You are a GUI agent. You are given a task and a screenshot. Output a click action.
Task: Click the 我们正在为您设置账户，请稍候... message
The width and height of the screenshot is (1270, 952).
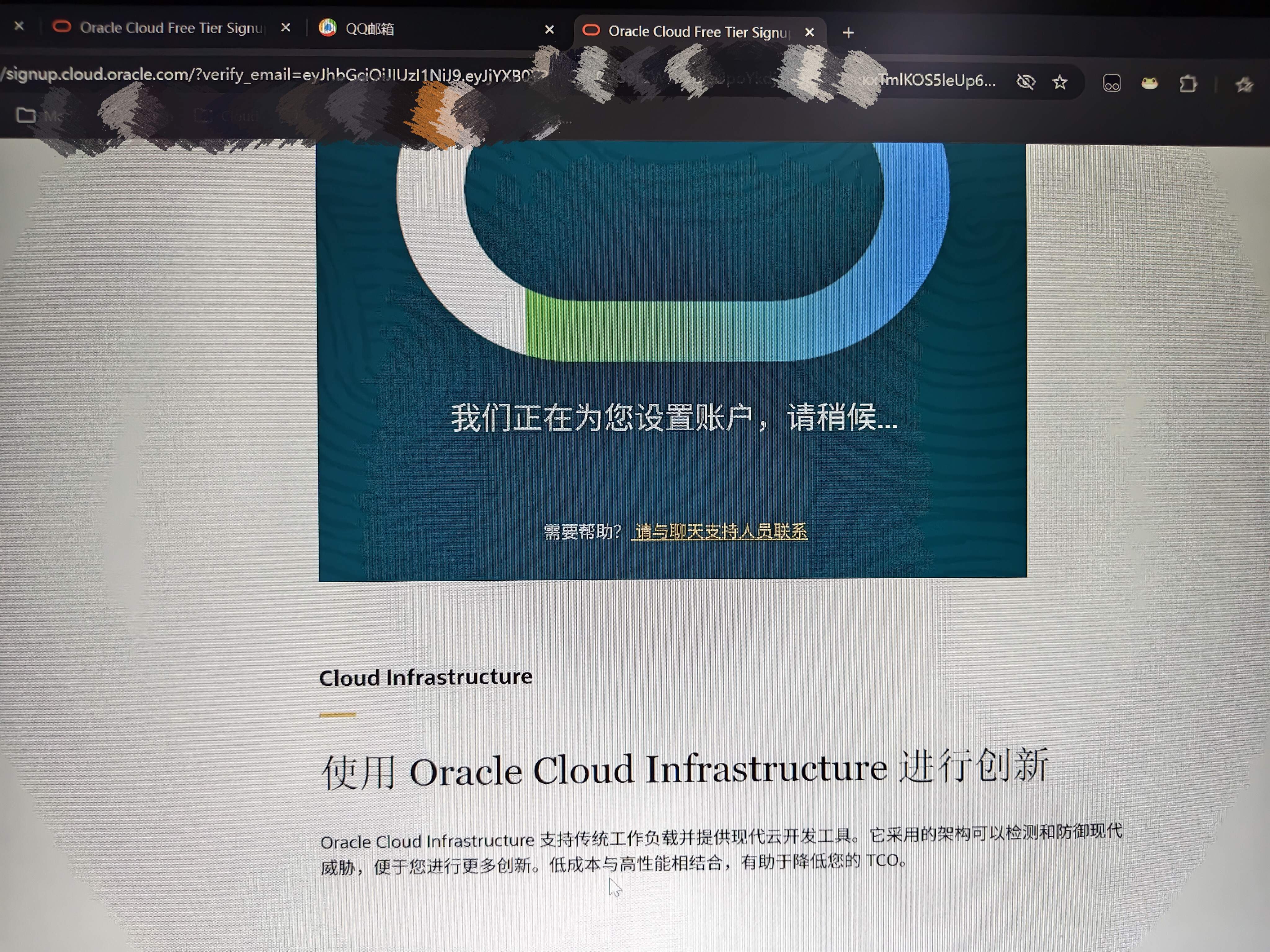click(674, 417)
